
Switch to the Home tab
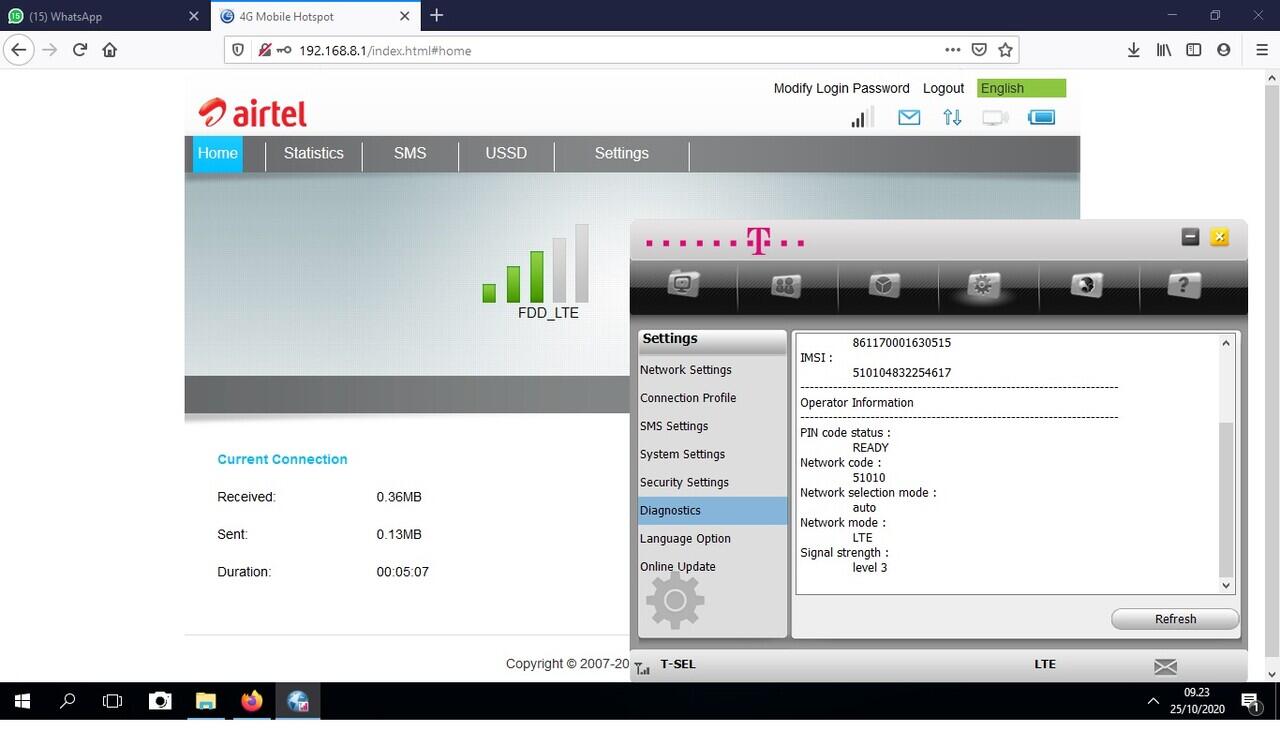pyautogui.click(x=217, y=153)
